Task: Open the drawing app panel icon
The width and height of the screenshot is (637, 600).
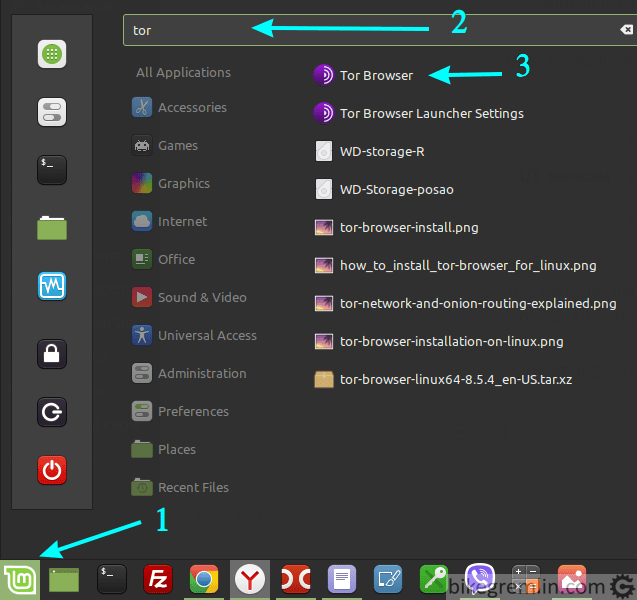Action: point(388,579)
